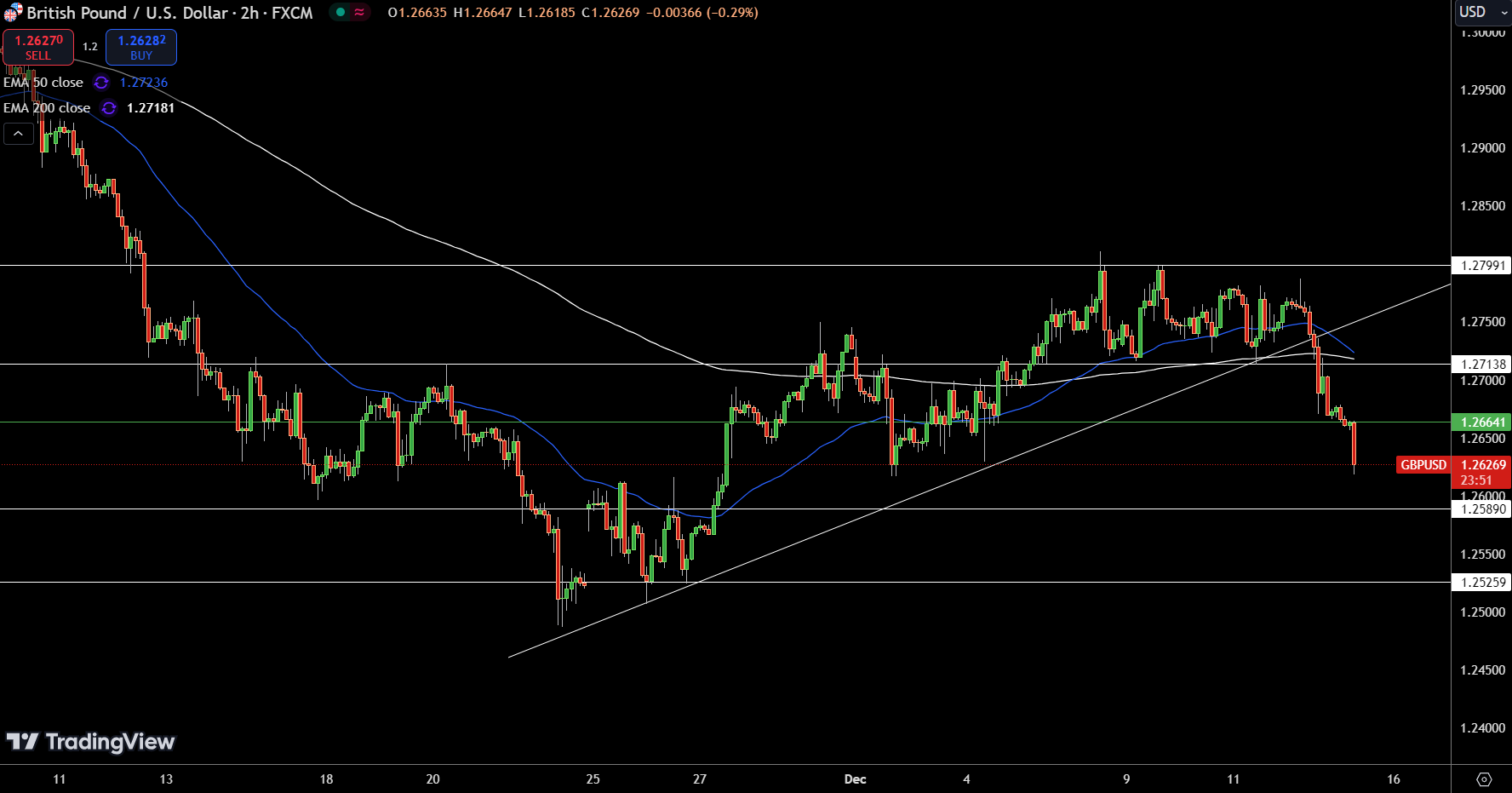Image resolution: width=1512 pixels, height=793 pixels.
Task: Click the 1.27500 price scale tick
Action: click(1482, 322)
